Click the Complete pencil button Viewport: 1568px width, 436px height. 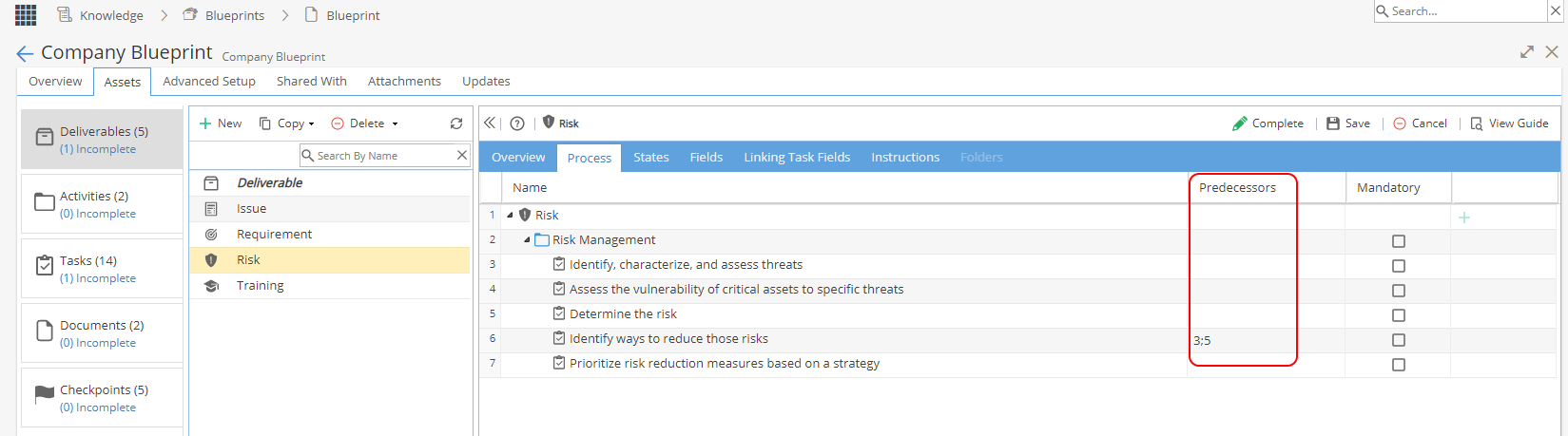coord(1268,123)
